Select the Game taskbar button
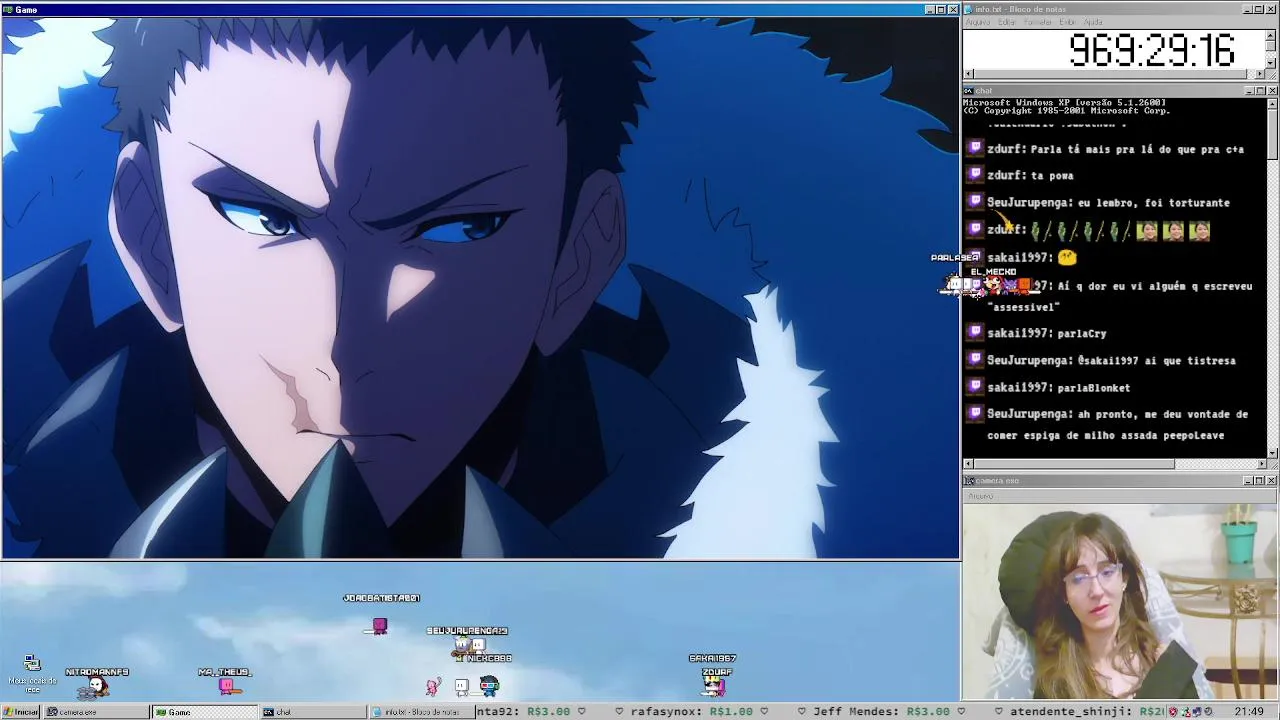The image size is (1280, 720). click(x=205, y=712)
